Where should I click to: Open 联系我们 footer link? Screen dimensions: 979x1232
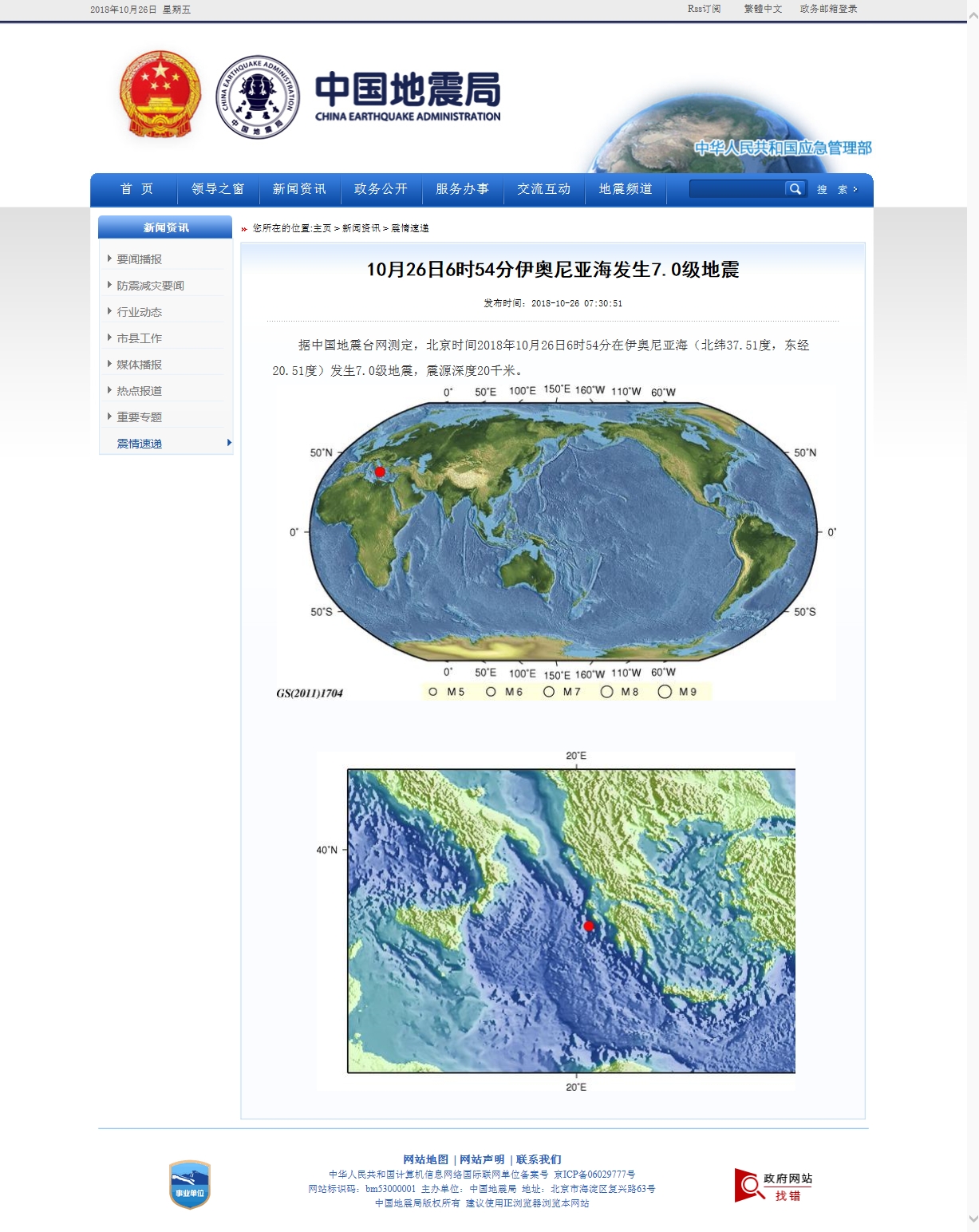point(539,1159)
